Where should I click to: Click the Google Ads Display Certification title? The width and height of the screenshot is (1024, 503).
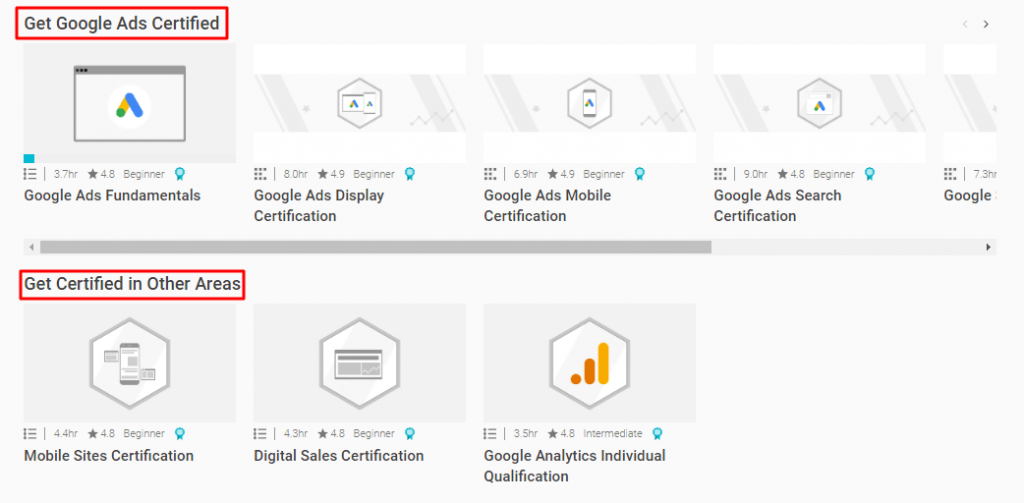click(319, 206)
